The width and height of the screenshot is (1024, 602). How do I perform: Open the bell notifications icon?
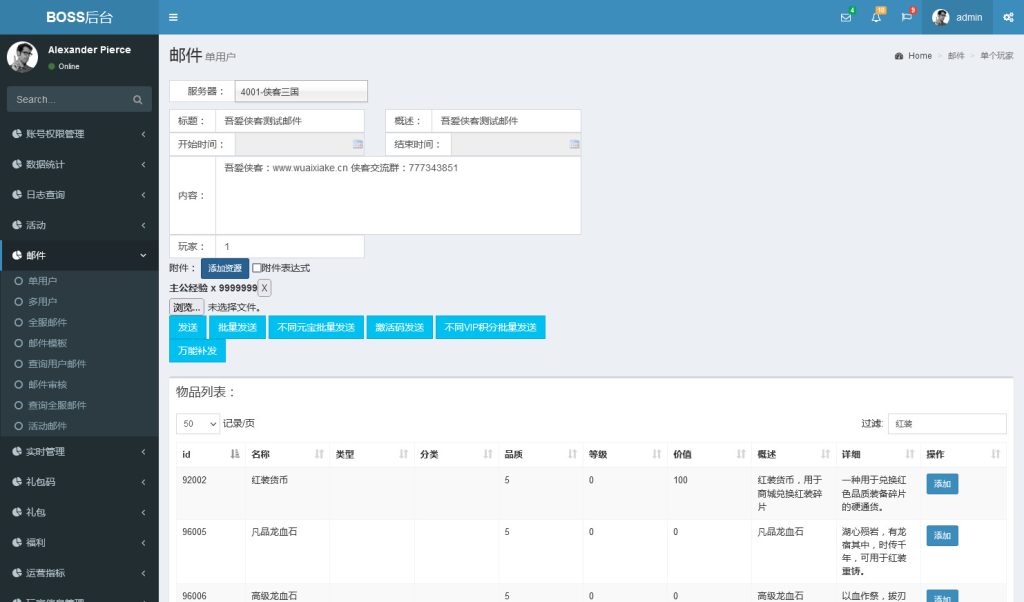pyautogui.click(x=877, y=17)
